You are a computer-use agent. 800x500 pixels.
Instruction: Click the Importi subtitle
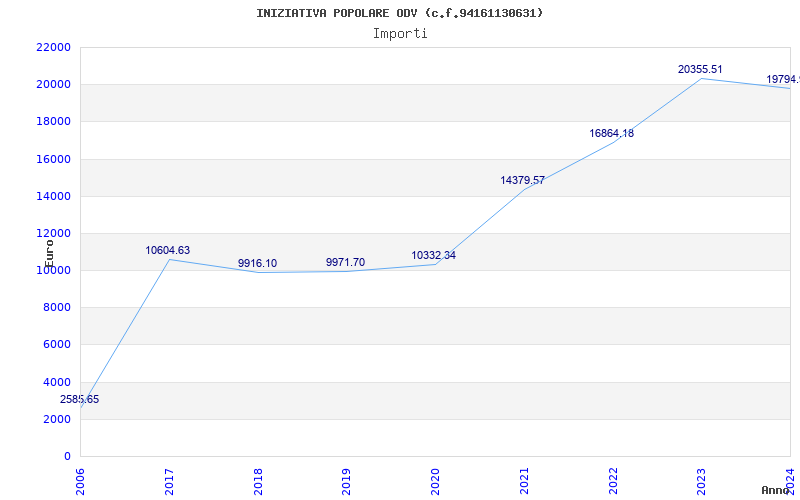[400, 34]
